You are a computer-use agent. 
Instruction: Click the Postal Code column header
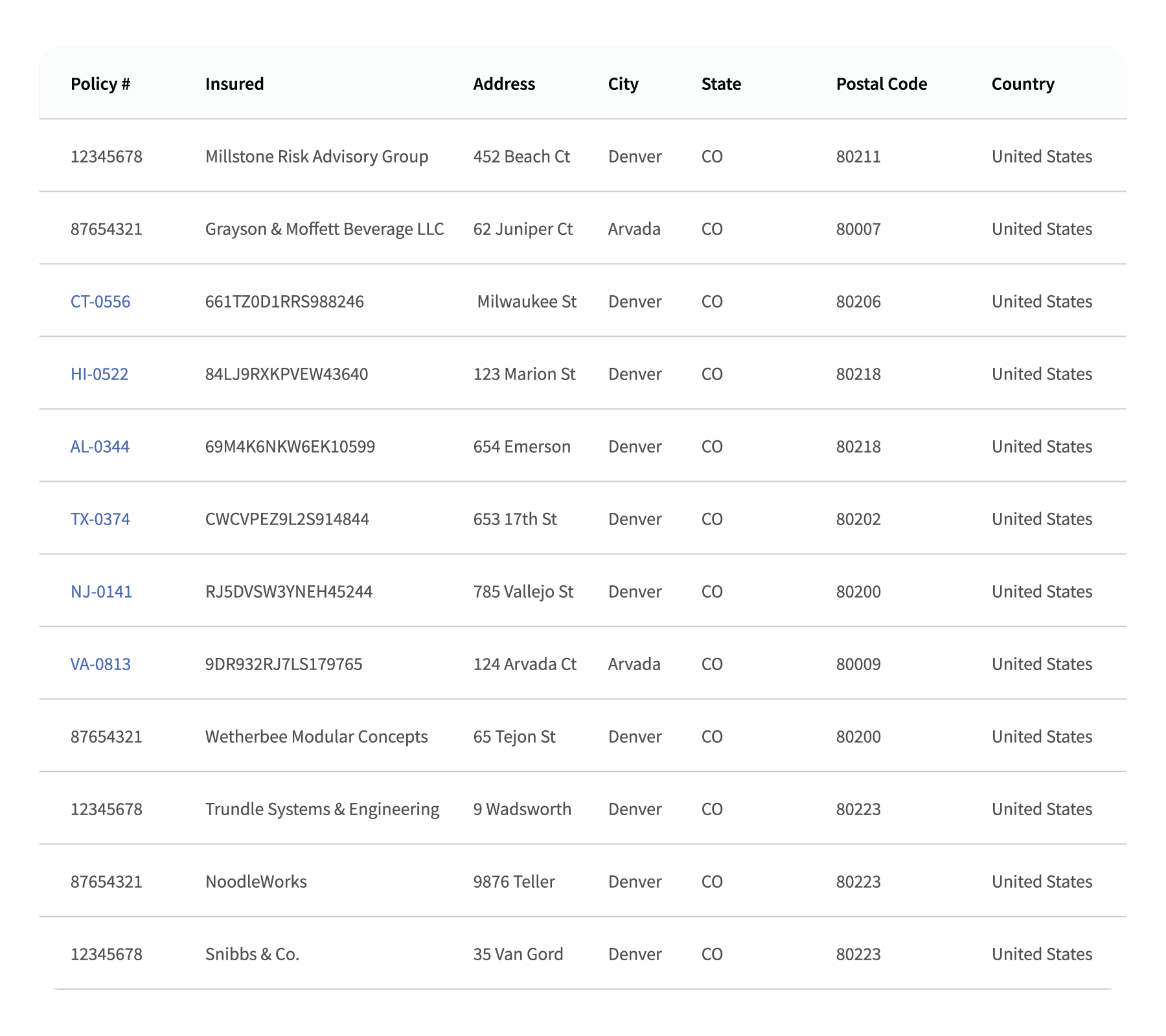coord(882,84)
